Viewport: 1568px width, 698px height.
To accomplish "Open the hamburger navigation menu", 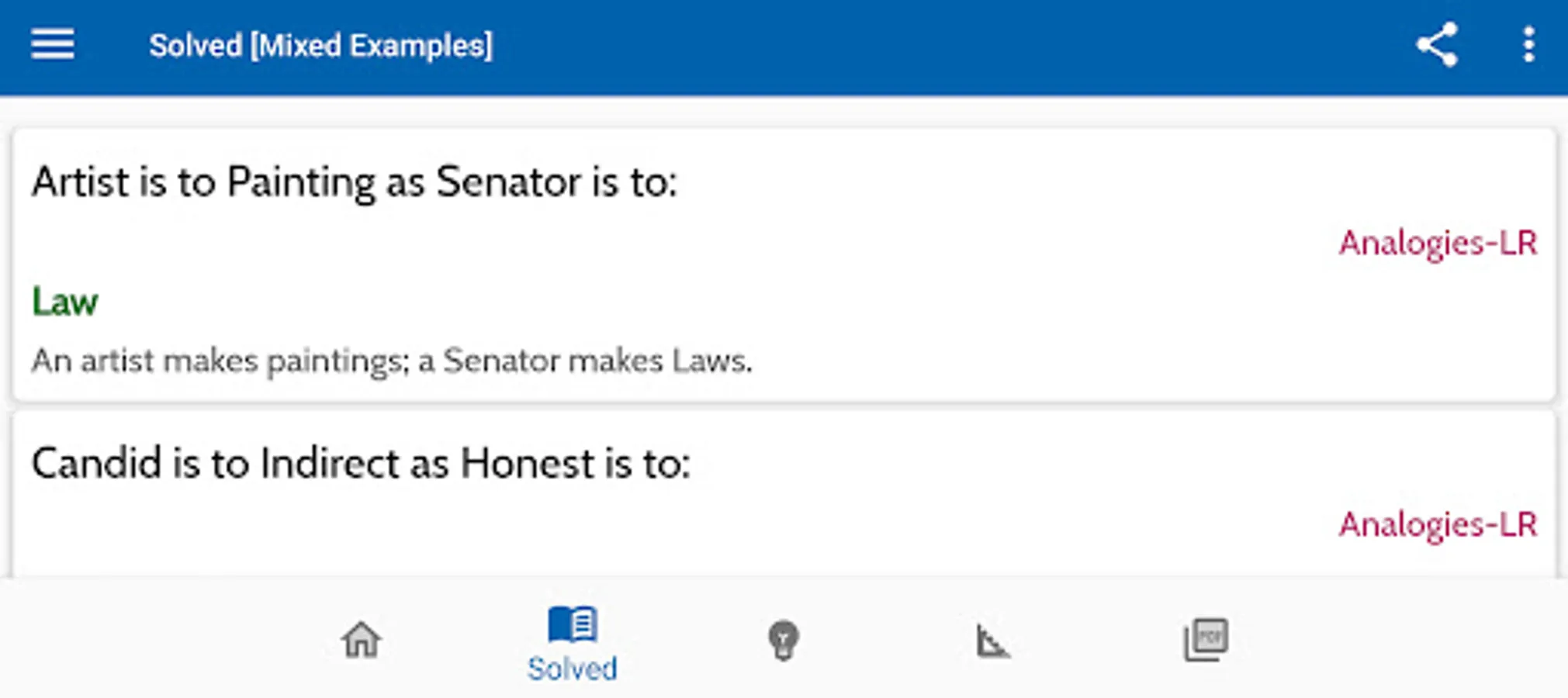I will 53,45.
